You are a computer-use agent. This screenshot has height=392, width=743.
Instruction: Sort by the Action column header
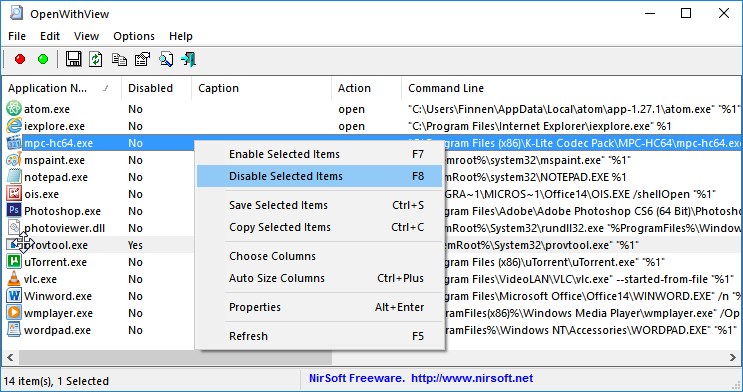click(366, 88)
